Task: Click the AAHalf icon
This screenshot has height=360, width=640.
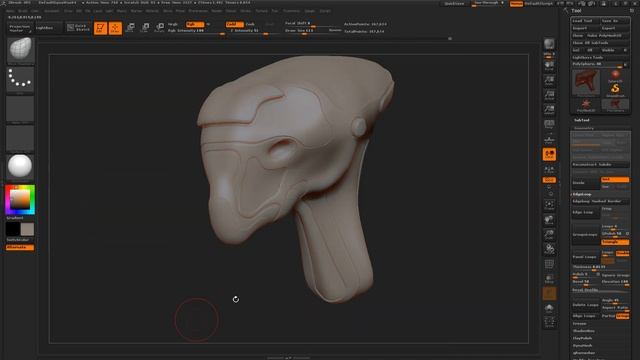Action: 549,110
